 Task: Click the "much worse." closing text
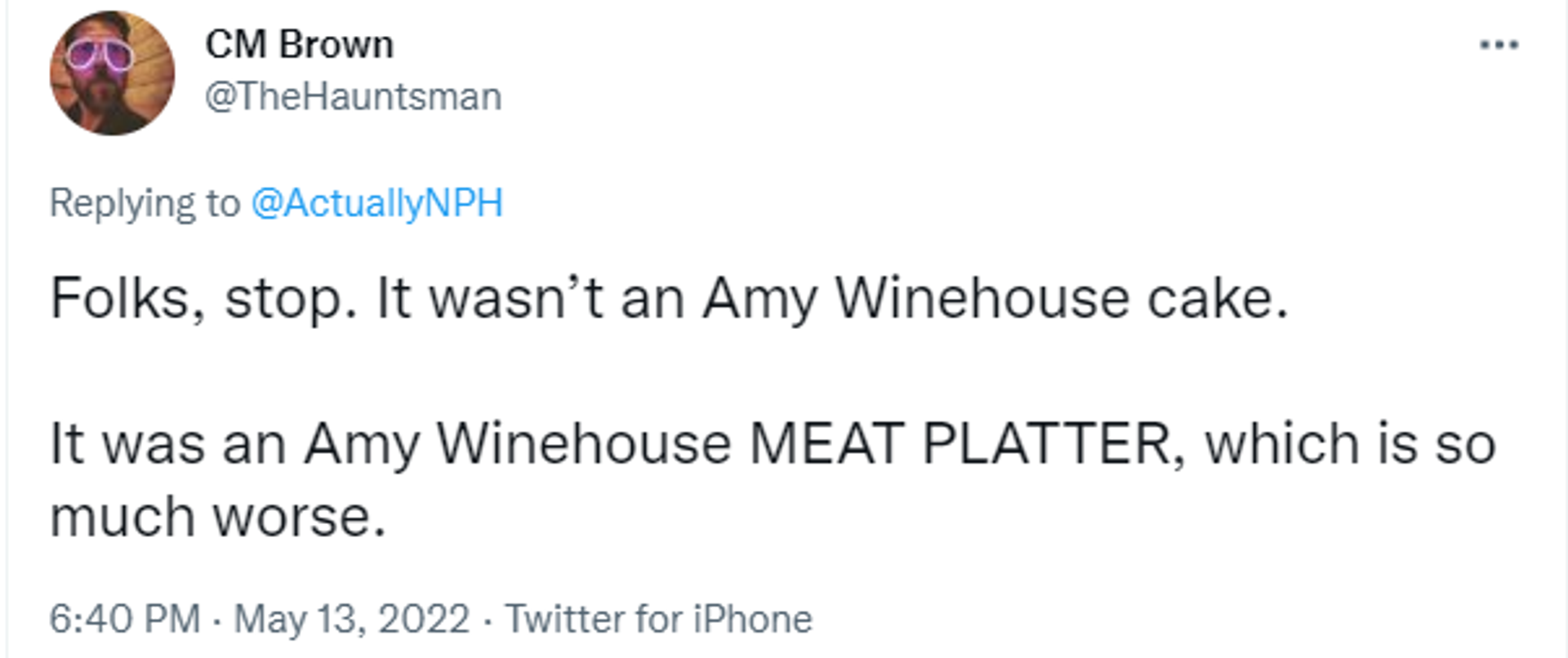click(217, 517)
